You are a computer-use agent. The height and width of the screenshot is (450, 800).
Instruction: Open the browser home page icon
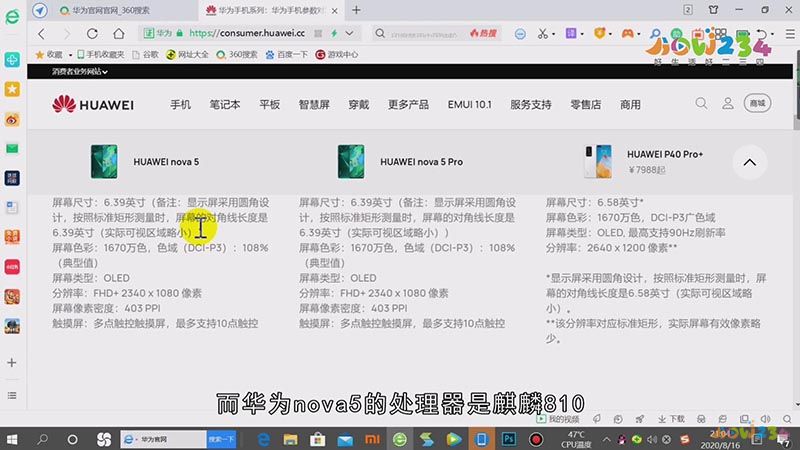coord(119,34)
